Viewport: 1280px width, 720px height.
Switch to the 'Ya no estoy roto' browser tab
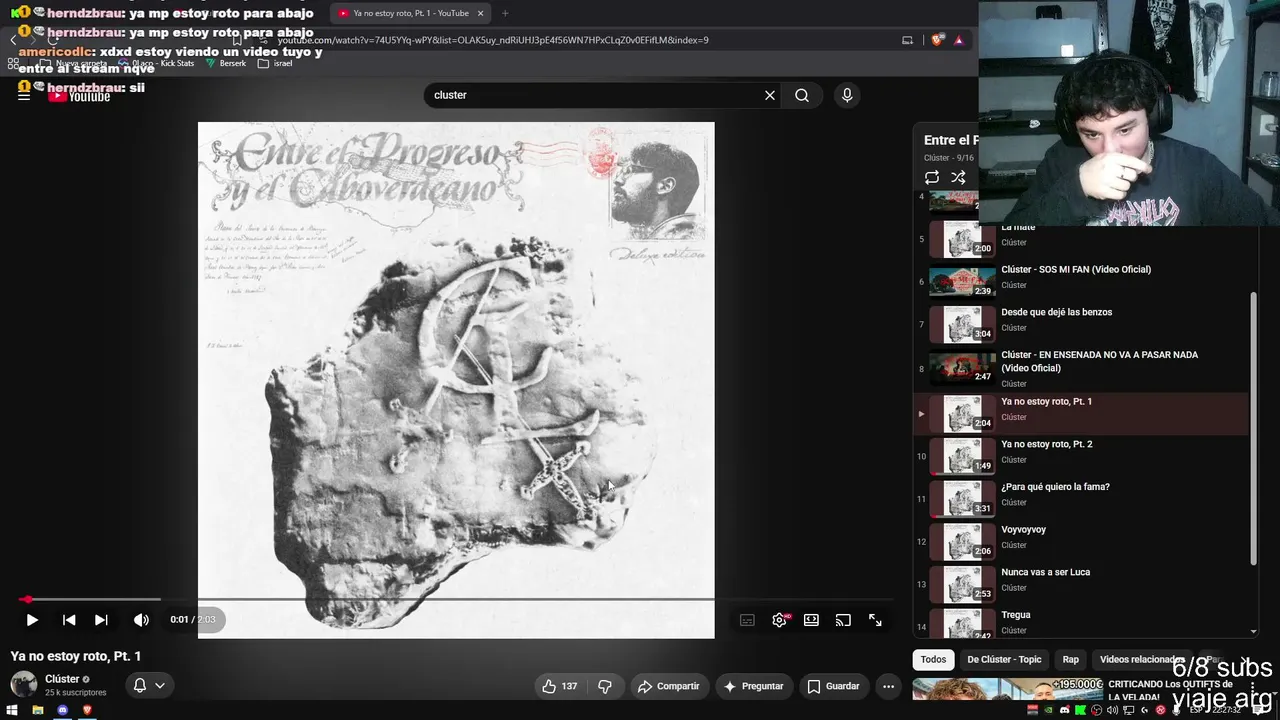(409, 13)
